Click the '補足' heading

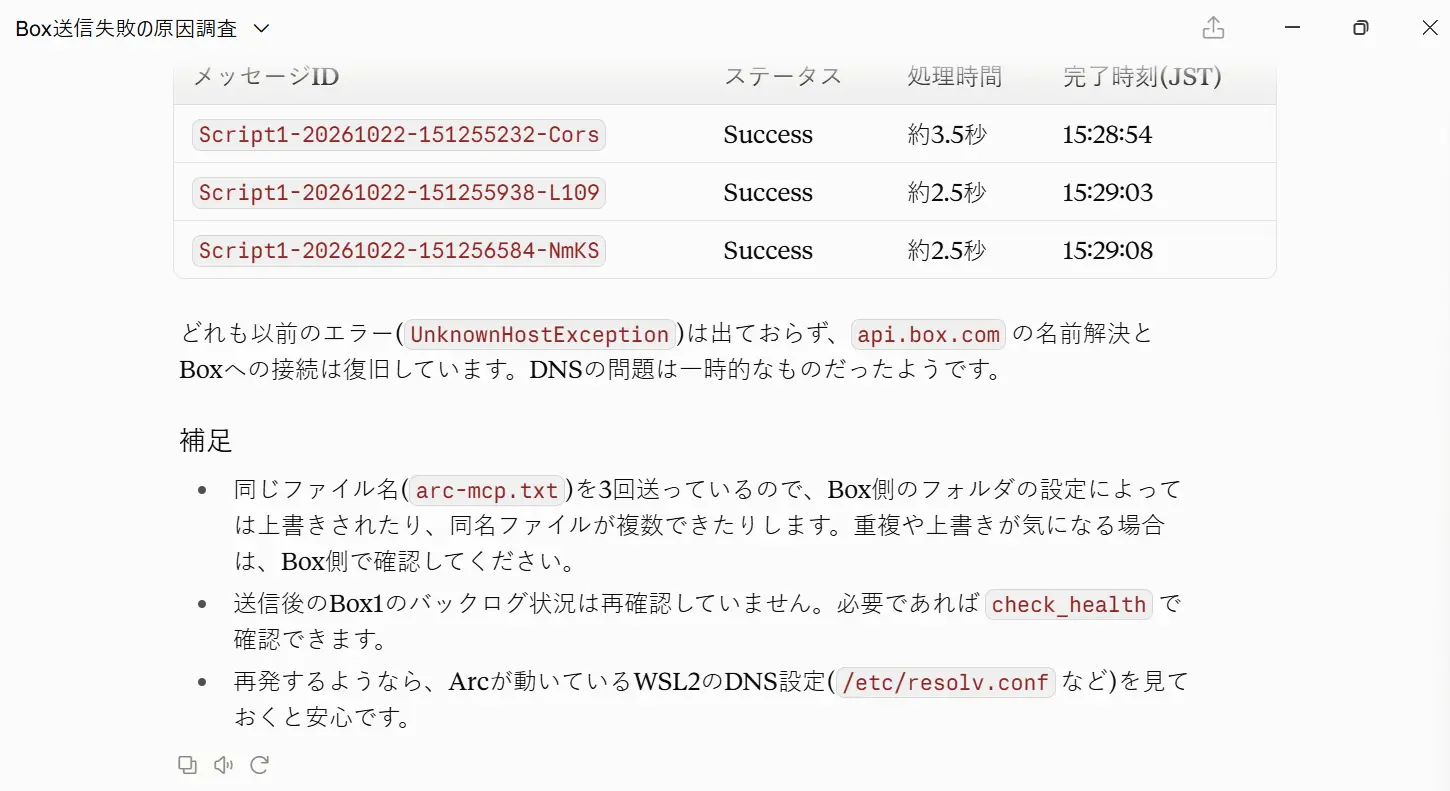[x=206, y=440]
